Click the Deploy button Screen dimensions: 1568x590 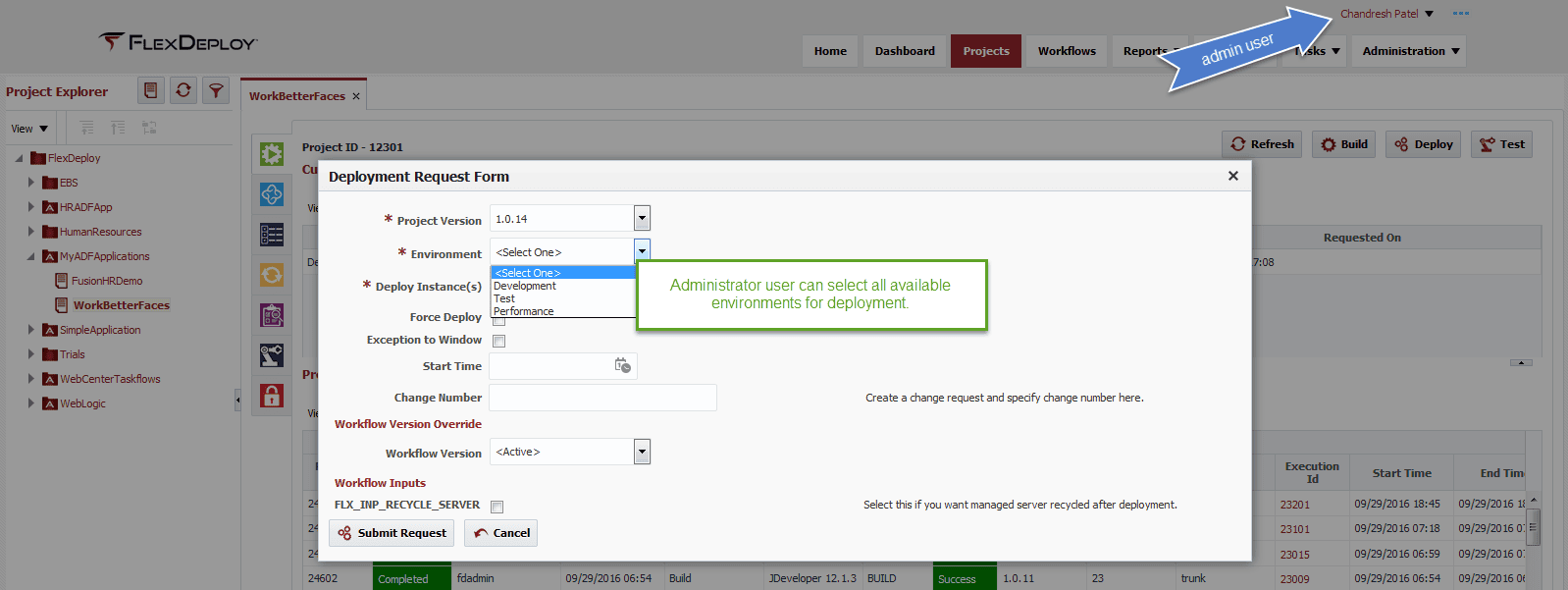coord(1424,144)
